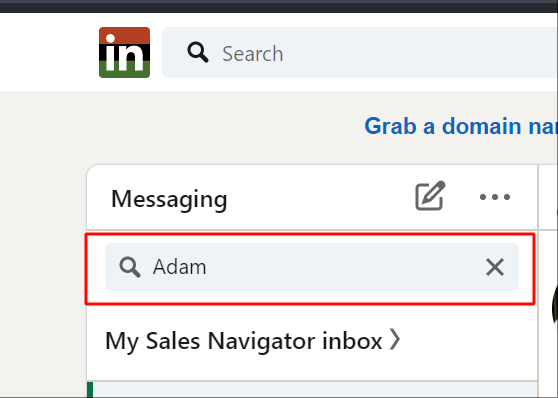This screenshot has width=558, height=398.
Task: Click the magnifier icon in the messages search
Action: [x=130, y=267]
